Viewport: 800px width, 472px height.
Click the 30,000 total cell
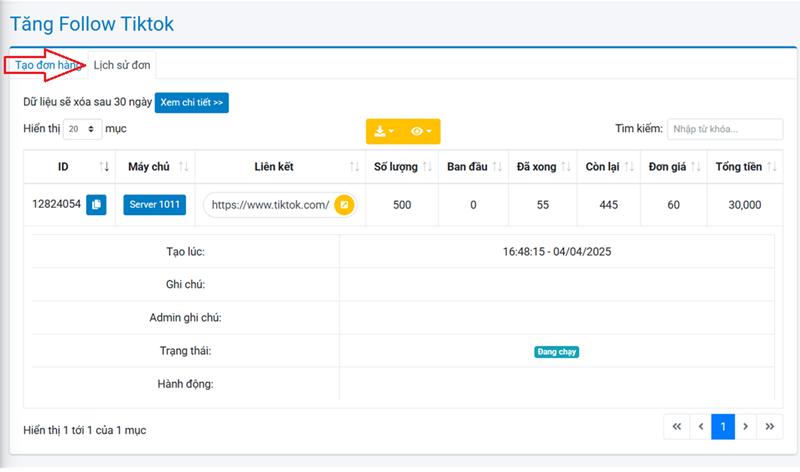tap(745, 205)
